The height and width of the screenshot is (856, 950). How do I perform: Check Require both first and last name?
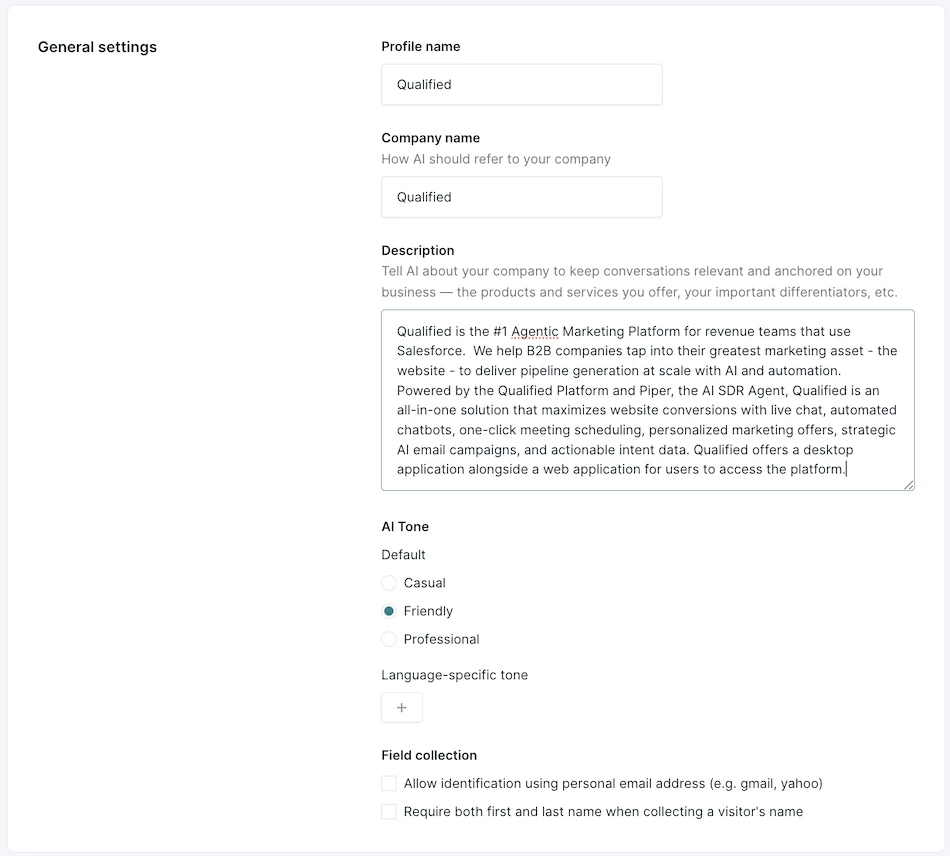click(x=389, y=811)
